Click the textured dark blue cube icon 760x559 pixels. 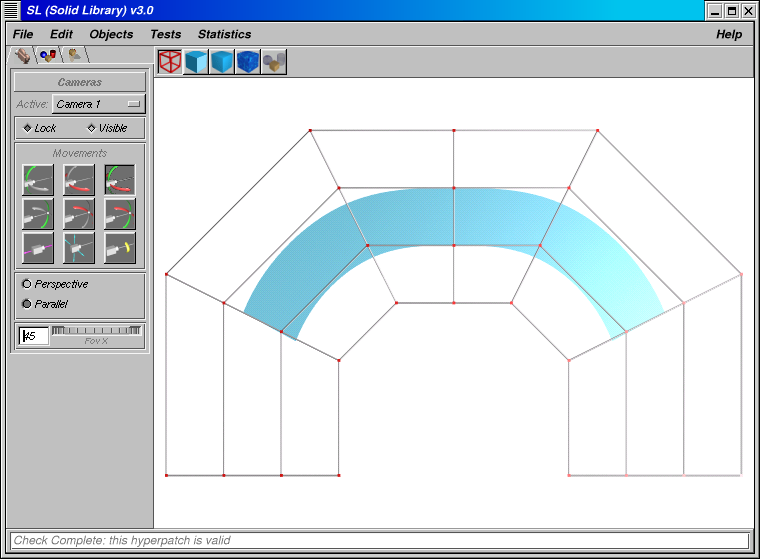tap(248, 62)
